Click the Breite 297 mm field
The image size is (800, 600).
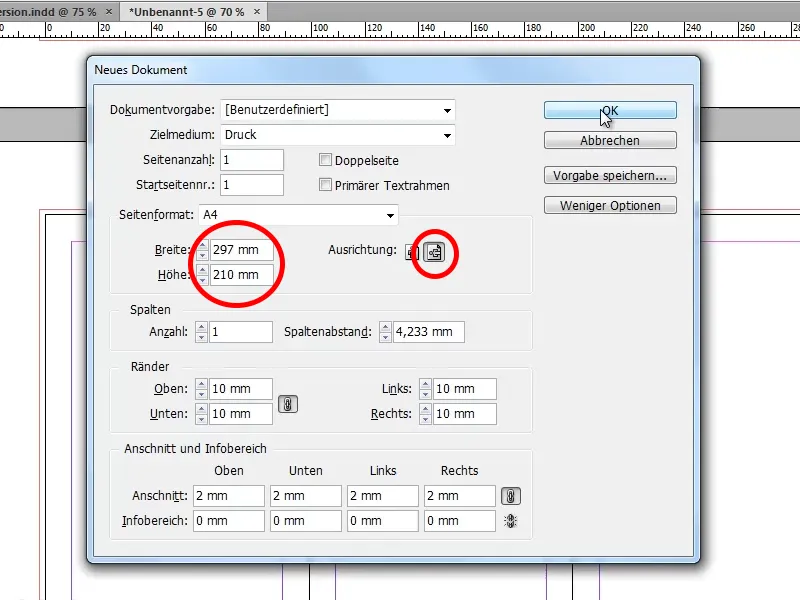[241, 250]
